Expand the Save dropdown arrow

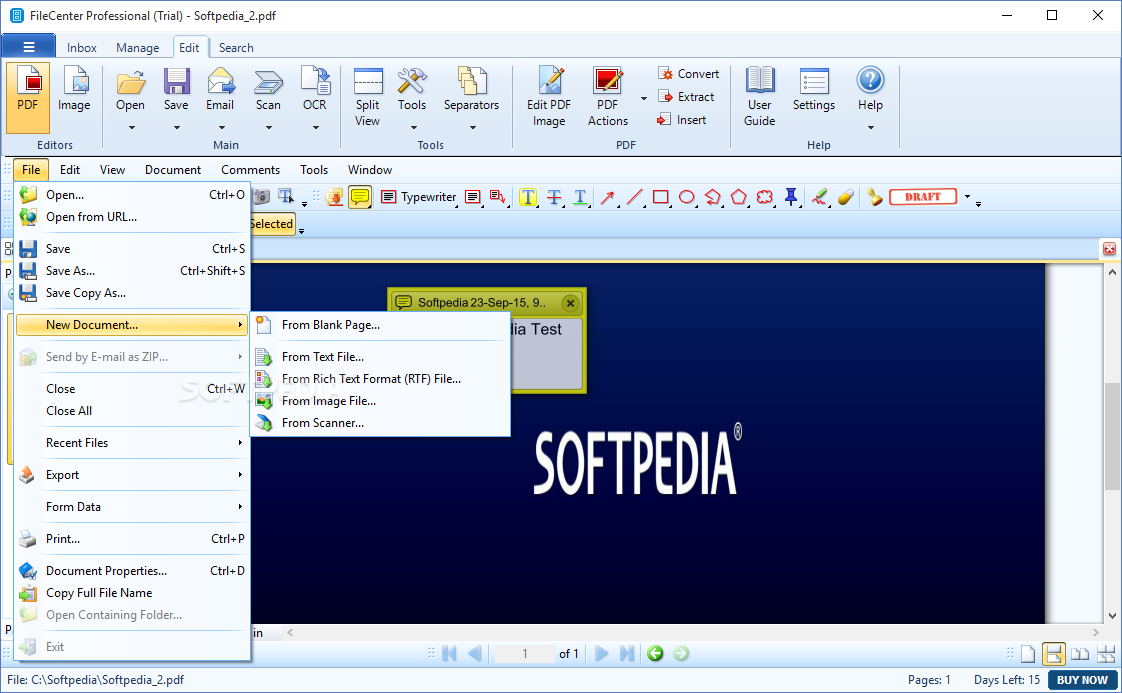point(176,127)
